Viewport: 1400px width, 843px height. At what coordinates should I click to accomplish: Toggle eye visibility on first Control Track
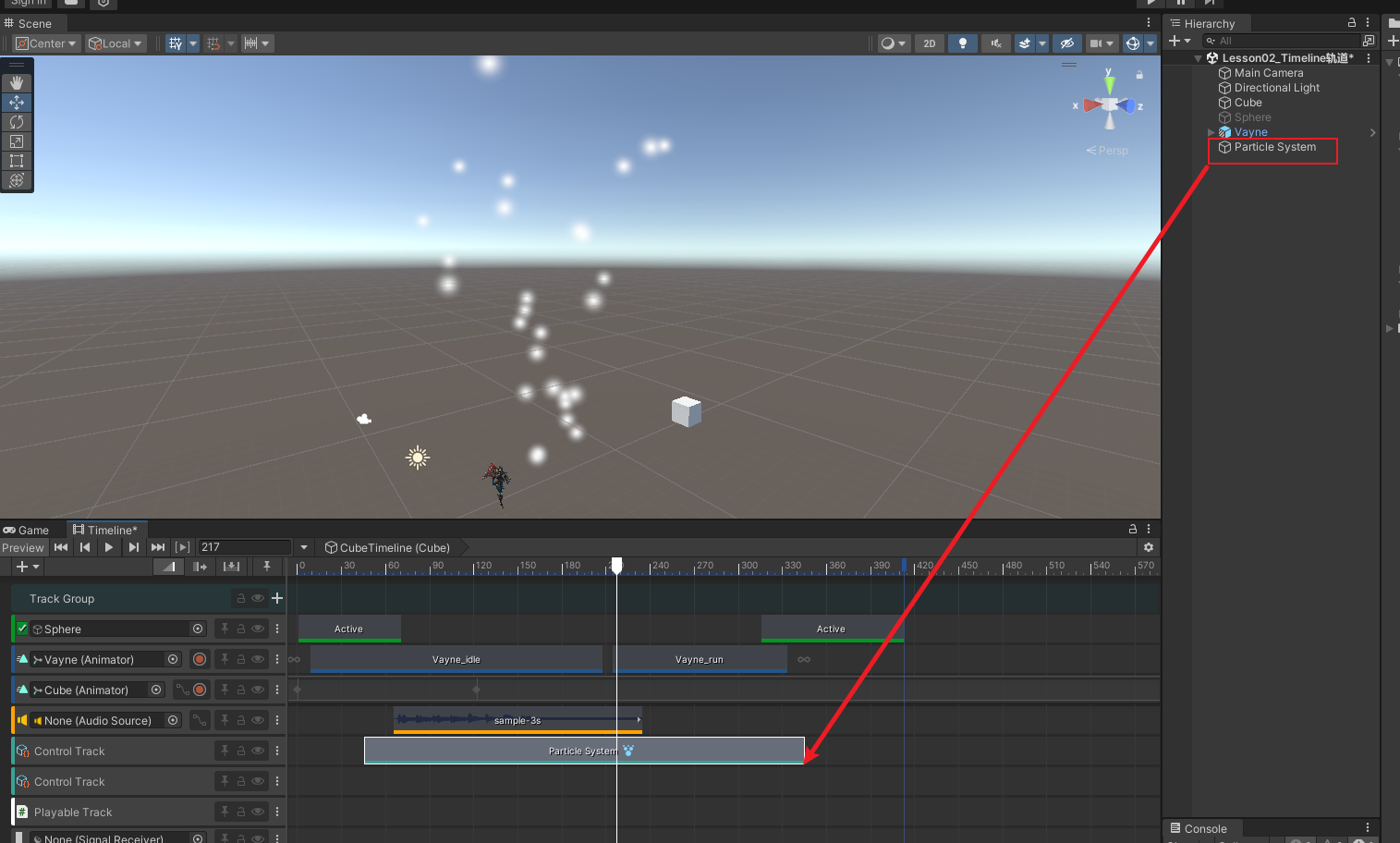click(258, 751)
